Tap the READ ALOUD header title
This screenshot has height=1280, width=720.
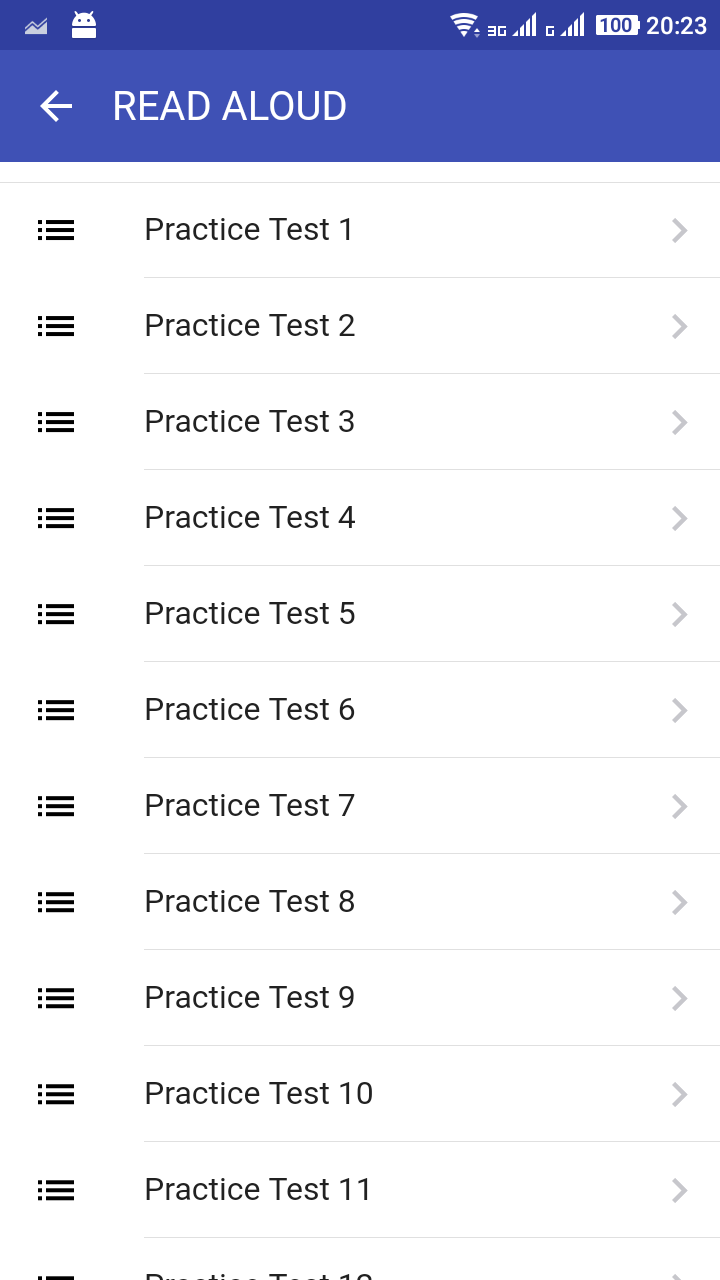coord(229,106)
